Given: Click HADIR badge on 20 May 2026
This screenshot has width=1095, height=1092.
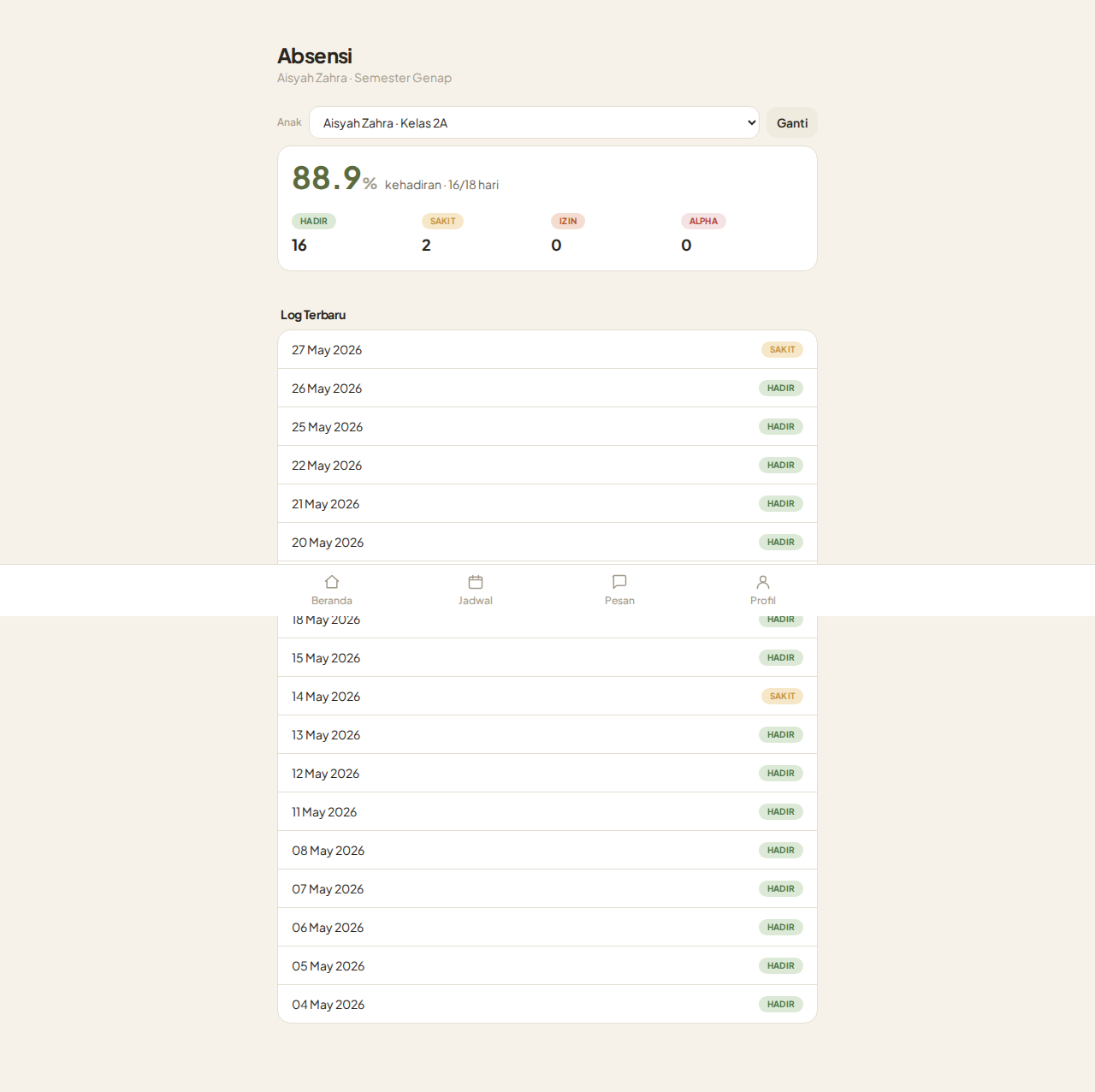Looking at the screenshot, I should point(781,542).
